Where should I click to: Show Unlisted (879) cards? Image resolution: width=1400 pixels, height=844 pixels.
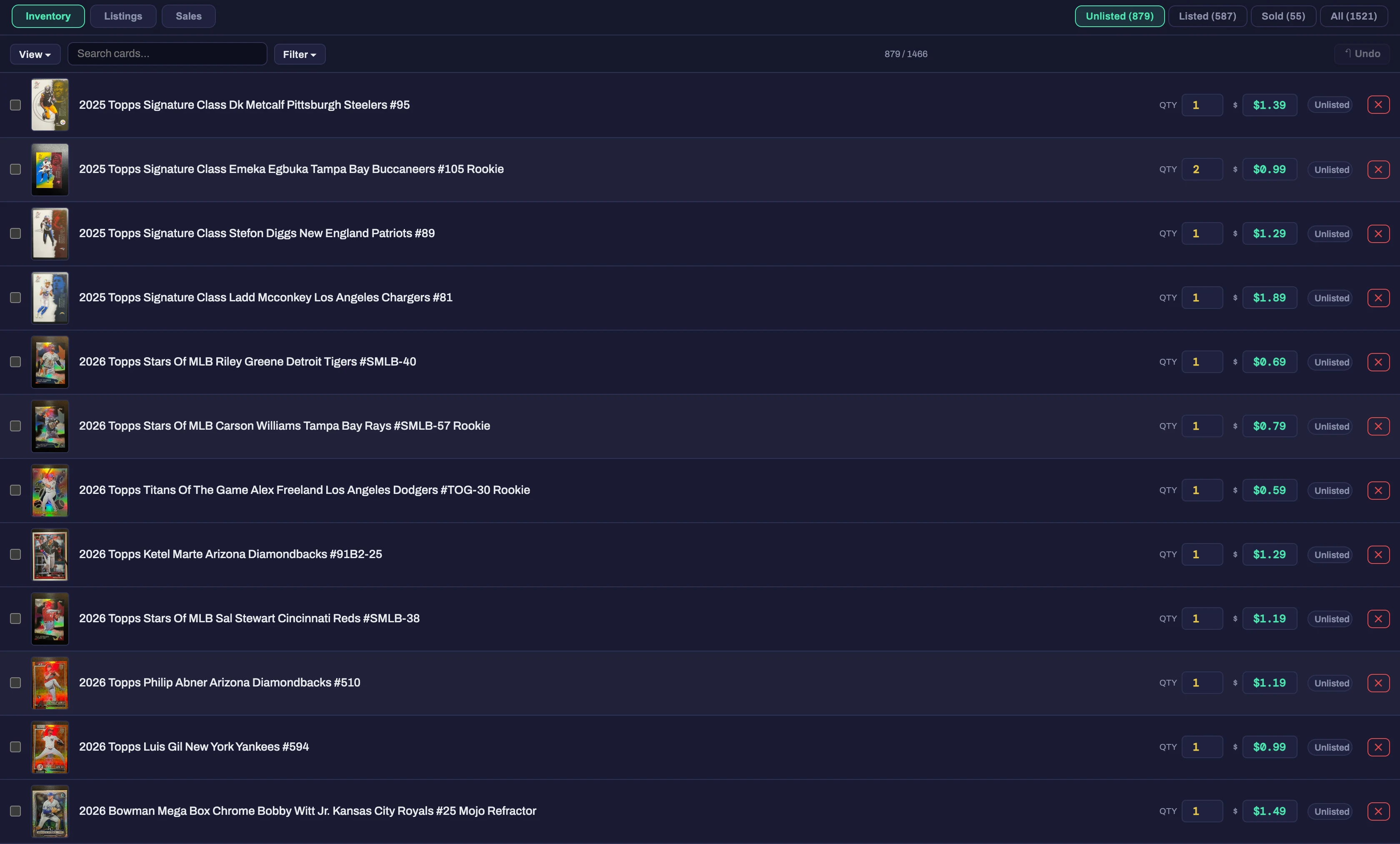(x=1119, y=17)
